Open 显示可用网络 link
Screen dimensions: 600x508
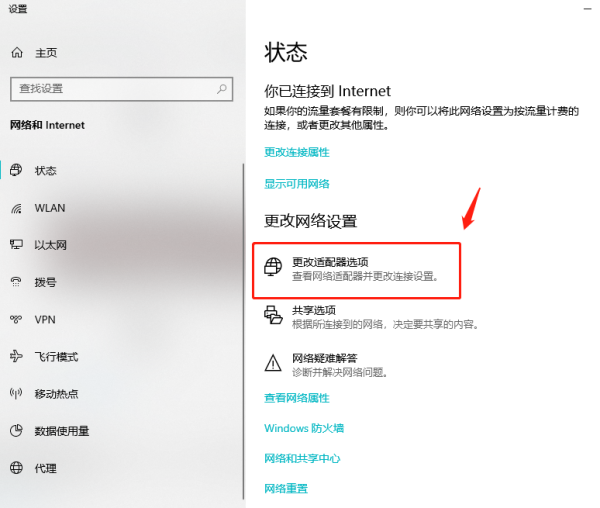click(297, 184)
